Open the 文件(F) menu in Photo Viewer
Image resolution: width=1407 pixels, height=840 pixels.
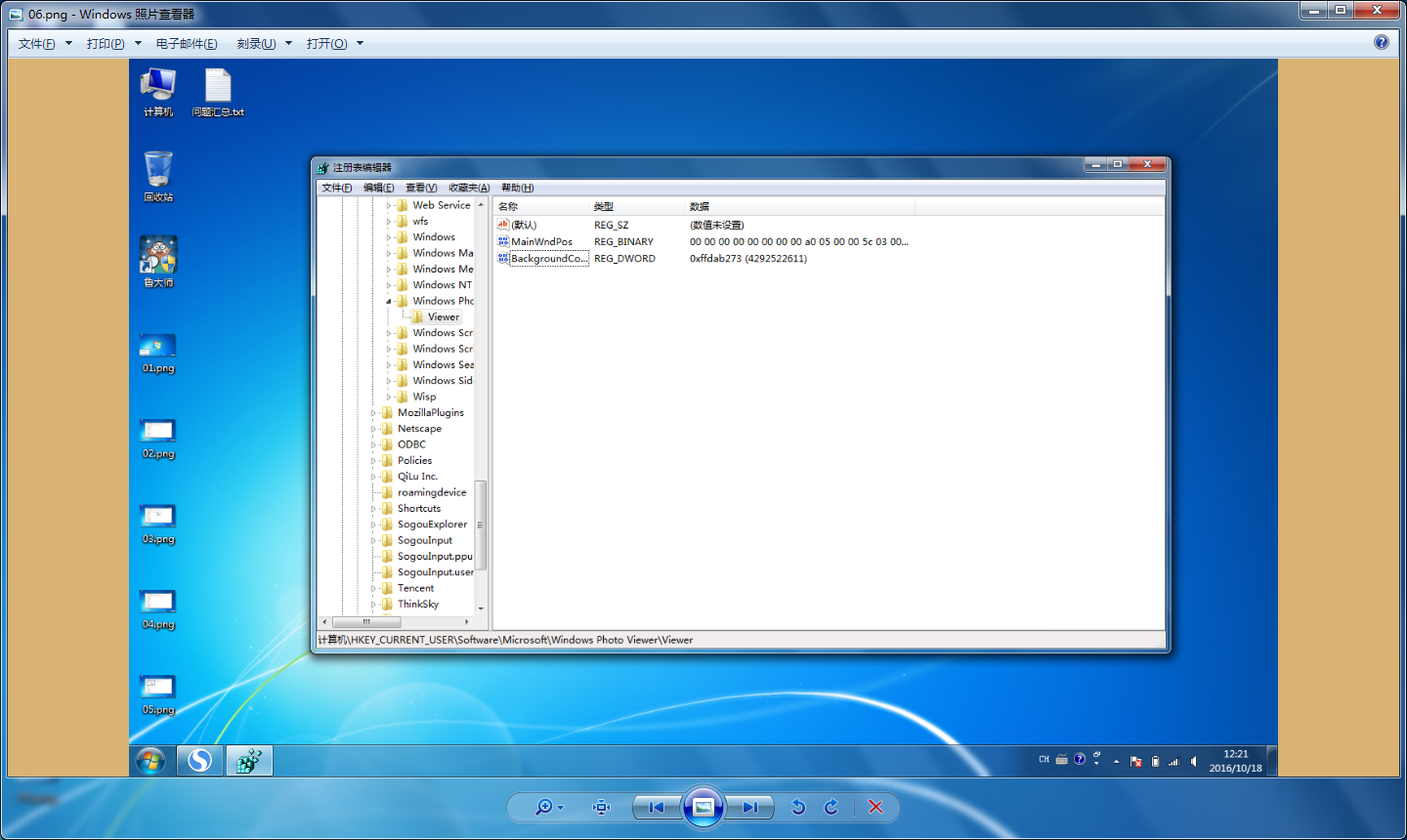pyautogui.click(x=45, y=44)
